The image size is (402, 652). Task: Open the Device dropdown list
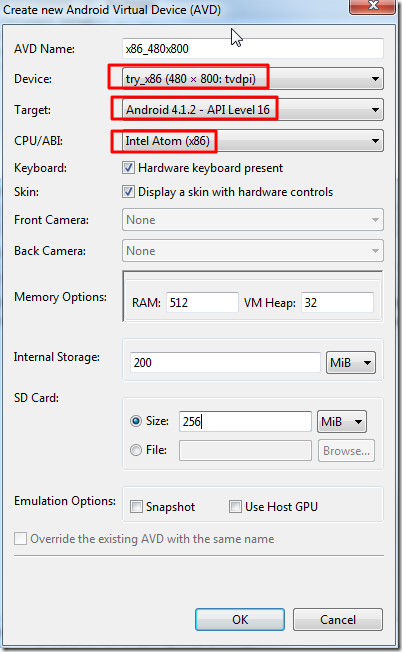(253, 79)
